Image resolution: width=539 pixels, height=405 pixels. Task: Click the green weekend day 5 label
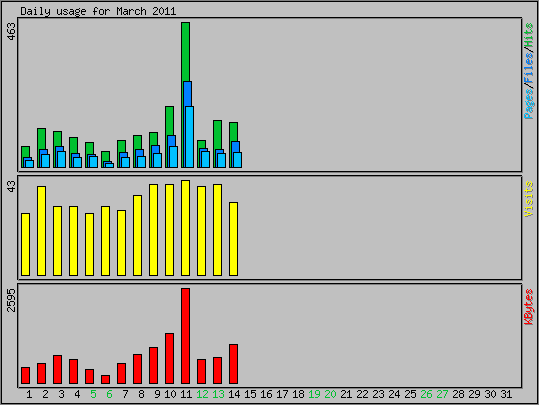(x=93, y=394)
